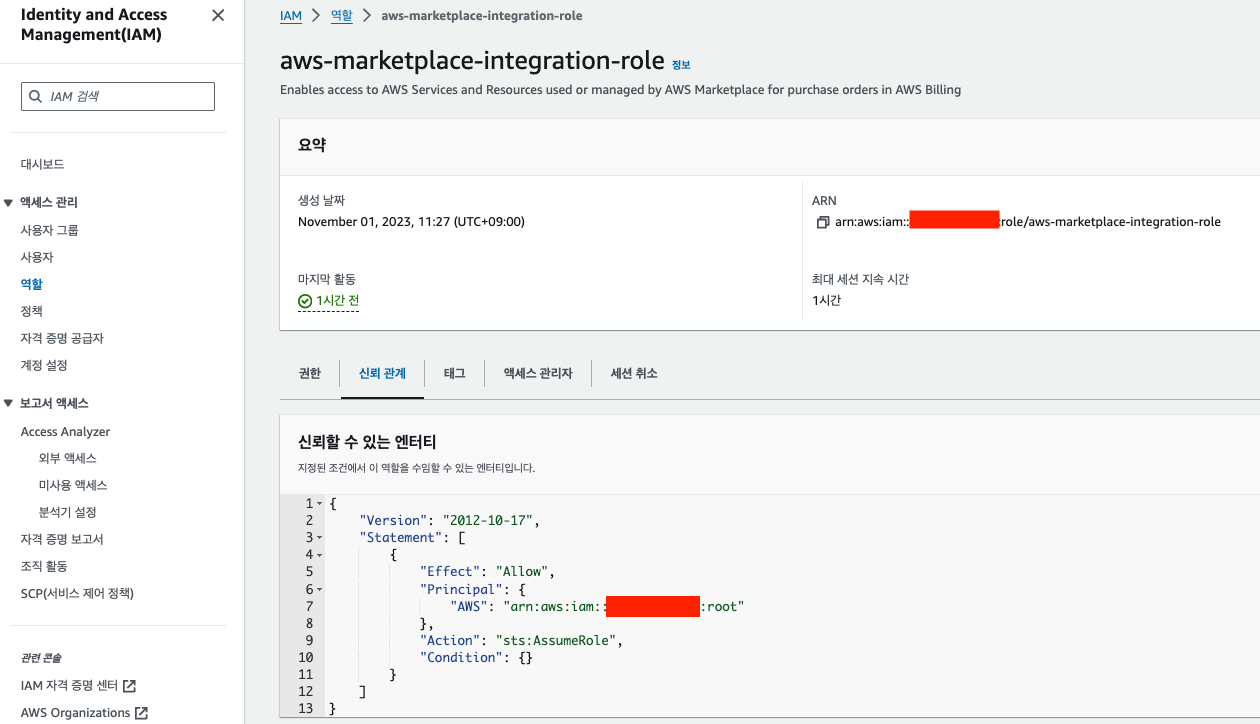The image size is (1260, 724).
Task: Collapse the 액세스 관리 section
Action: (8, 203)
